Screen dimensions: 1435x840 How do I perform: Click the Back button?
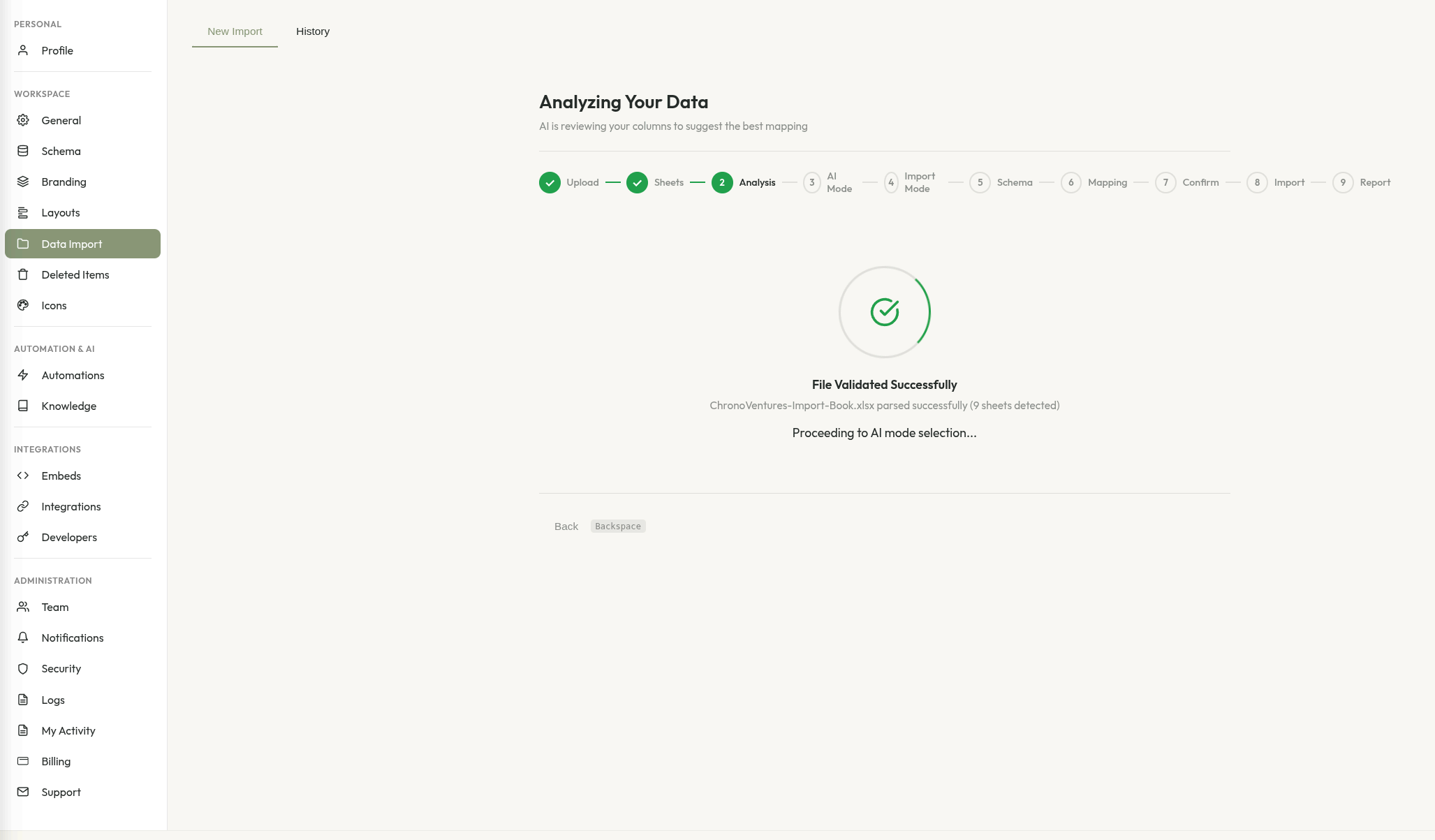pos(566,526)
